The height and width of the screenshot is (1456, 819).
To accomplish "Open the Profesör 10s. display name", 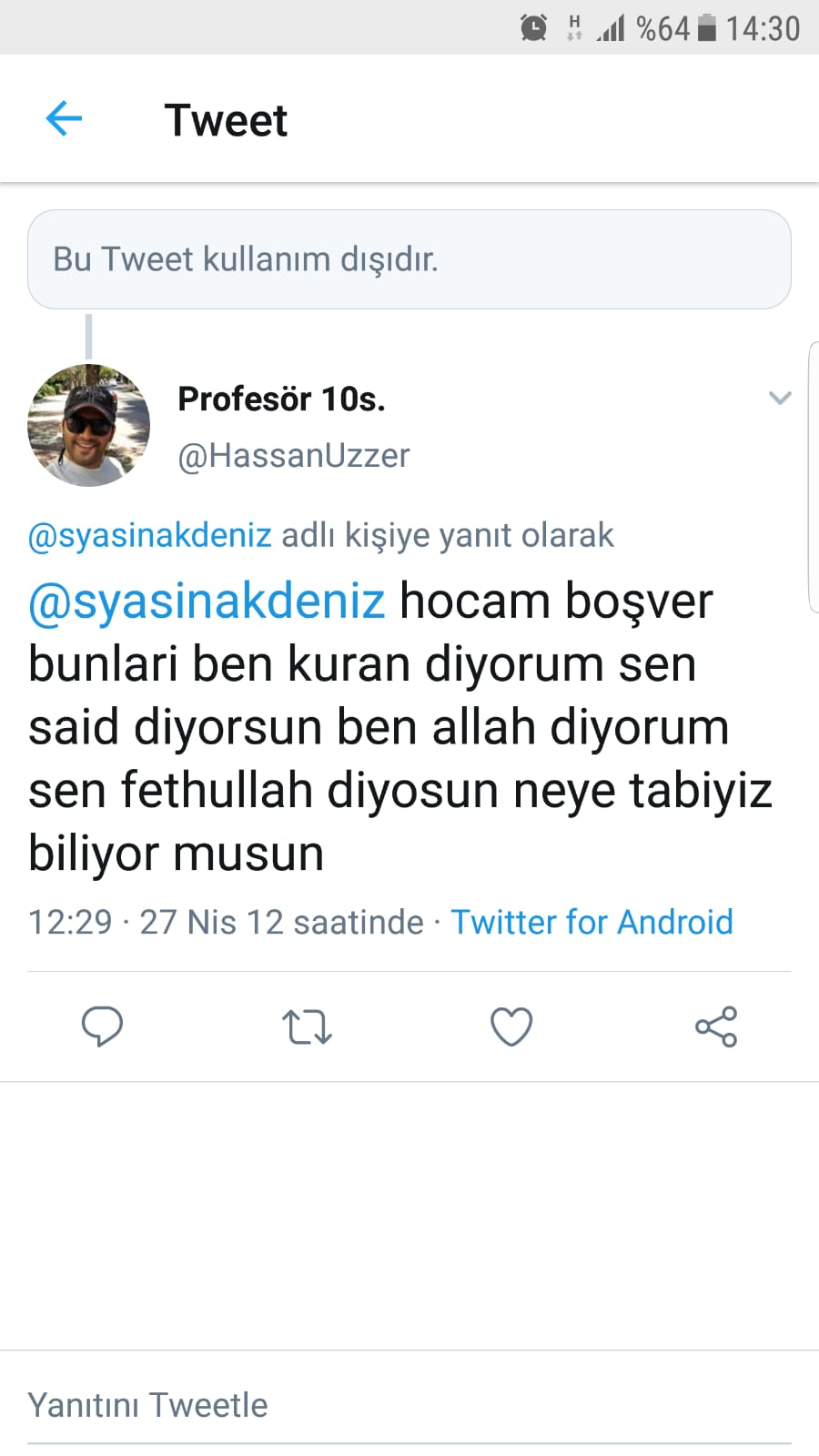I will [281, 399].
